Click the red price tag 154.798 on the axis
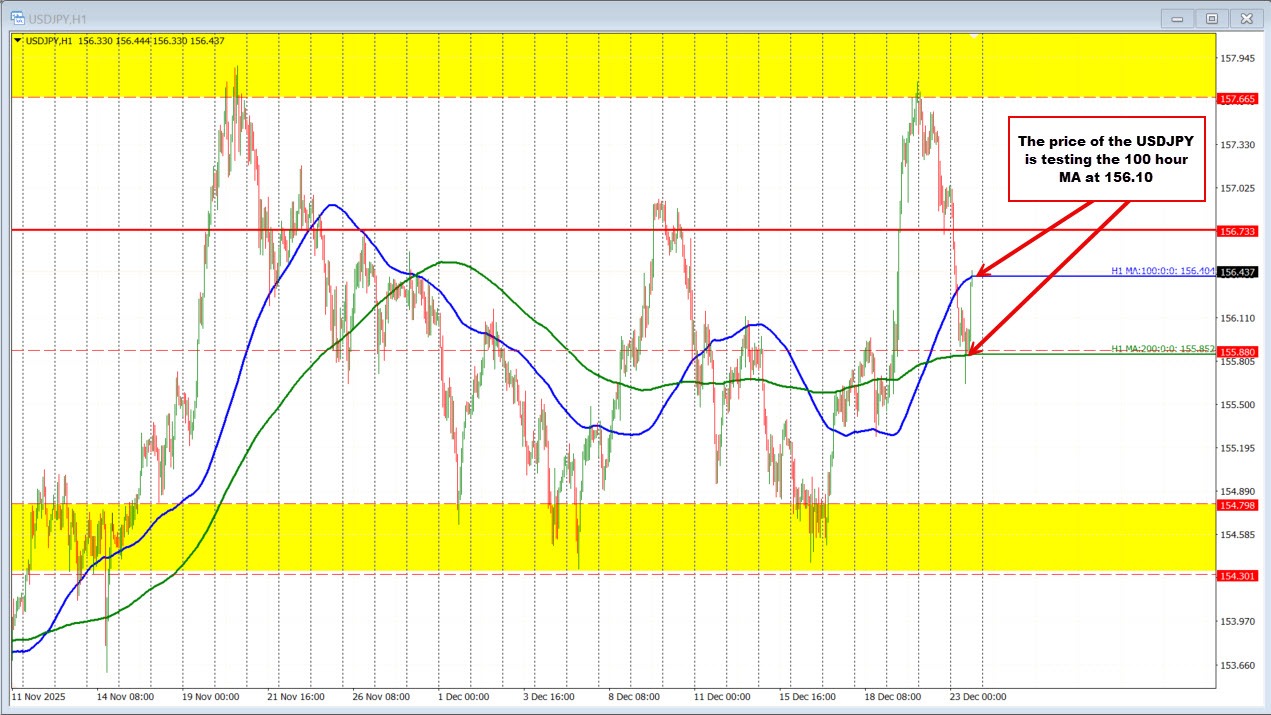Screen dimensions: 1271x715 [x=1237, y=506]
